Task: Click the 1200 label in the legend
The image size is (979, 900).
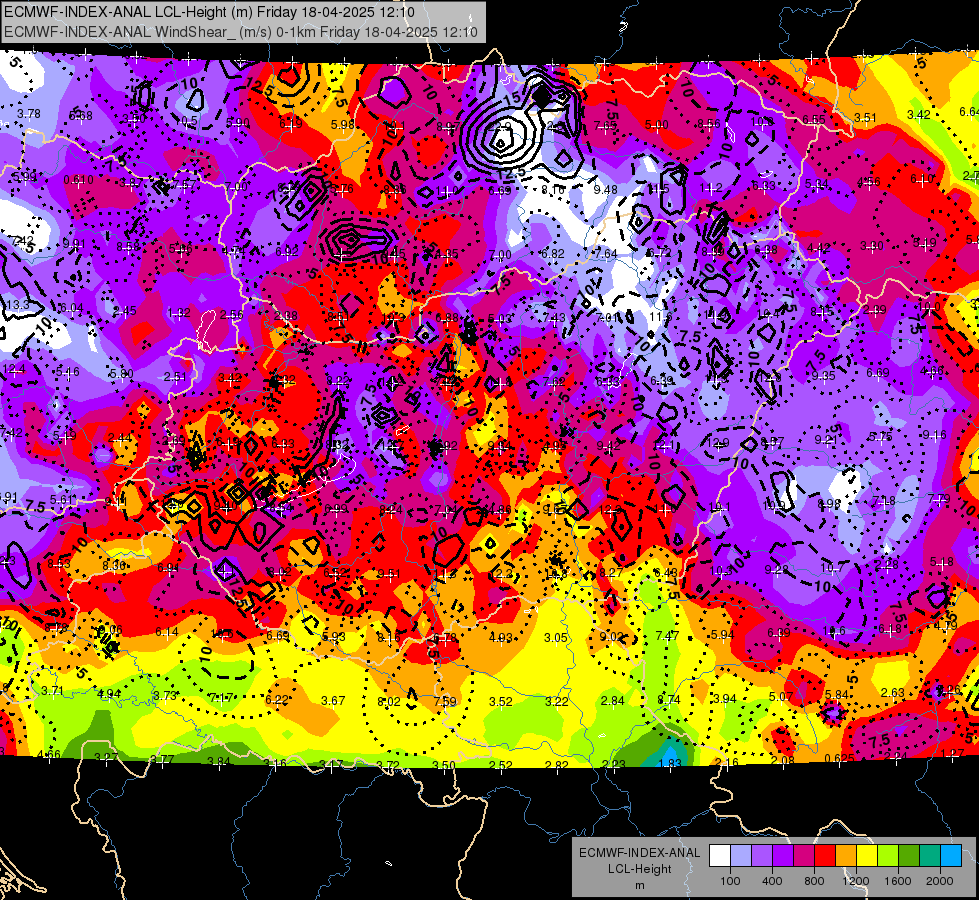Action: click(x=856, y=881)
